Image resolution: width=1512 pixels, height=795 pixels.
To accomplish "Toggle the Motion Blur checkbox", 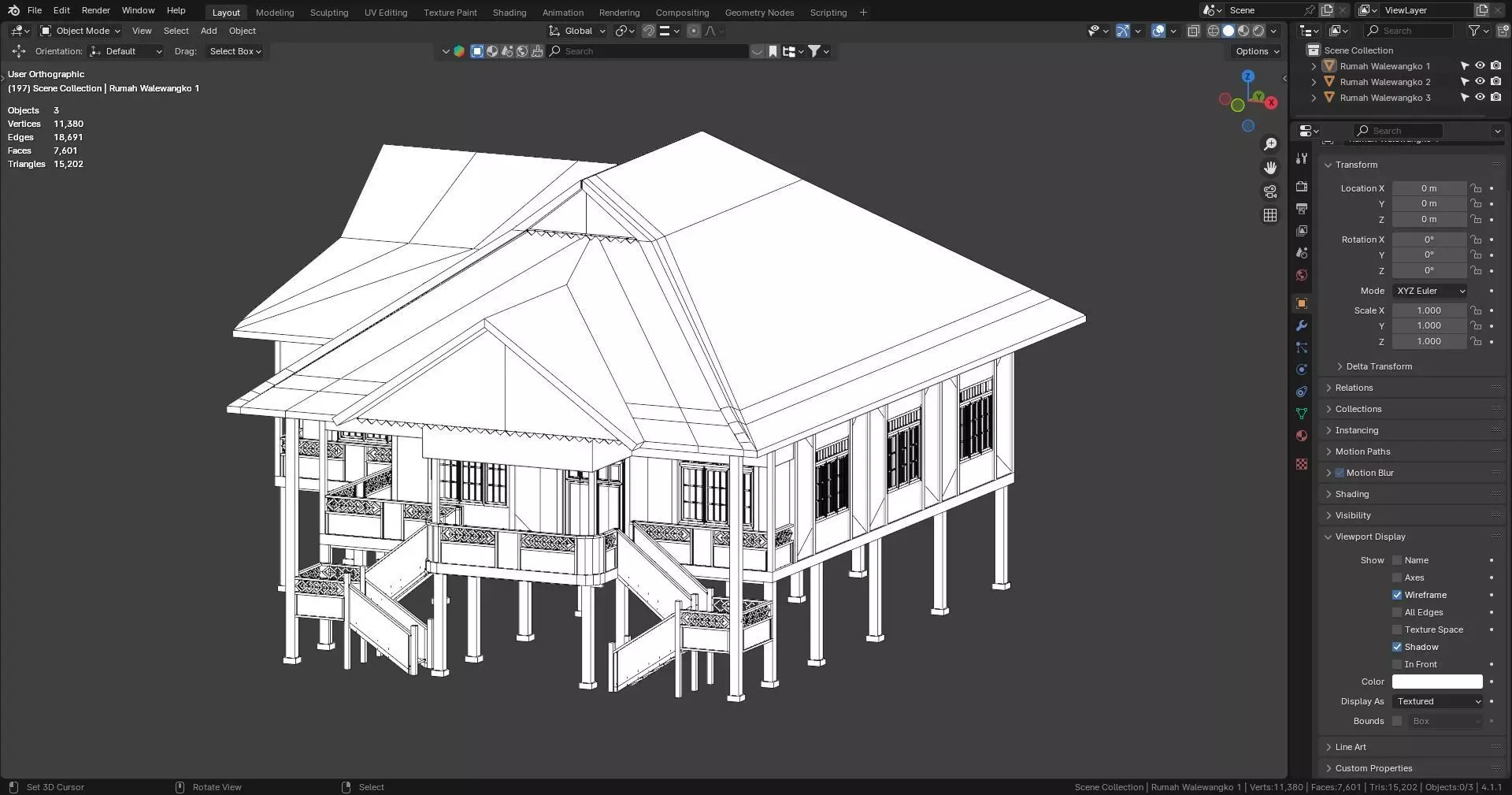I will click(x=1340, y=473).
